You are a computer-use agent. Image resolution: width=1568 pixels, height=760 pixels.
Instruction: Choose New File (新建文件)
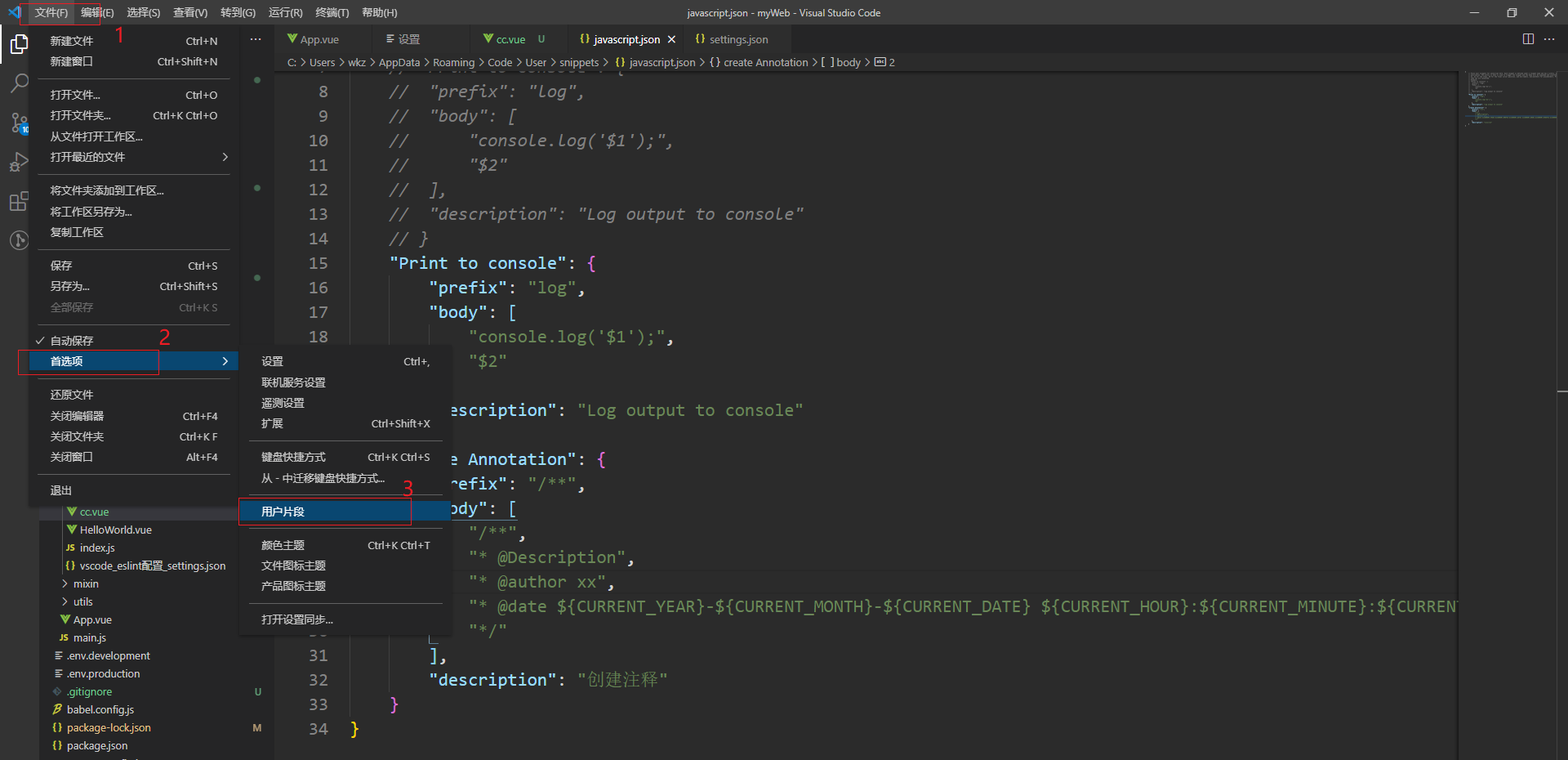[134, 41]
